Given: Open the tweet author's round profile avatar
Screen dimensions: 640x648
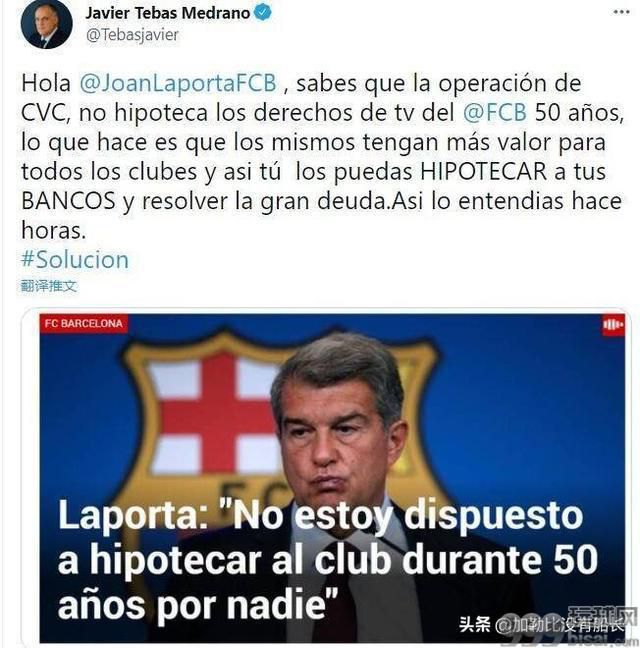Looking at the screenshot, I should (x=46, y=24).
